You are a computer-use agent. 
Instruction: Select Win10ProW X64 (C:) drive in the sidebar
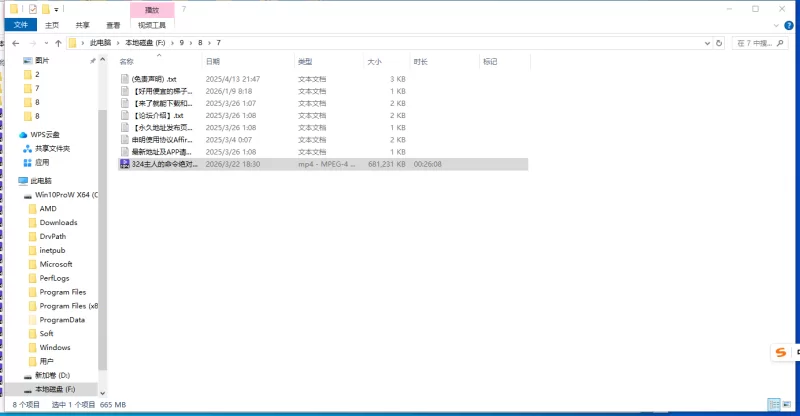pyautogui.click(x=66, y=195)
